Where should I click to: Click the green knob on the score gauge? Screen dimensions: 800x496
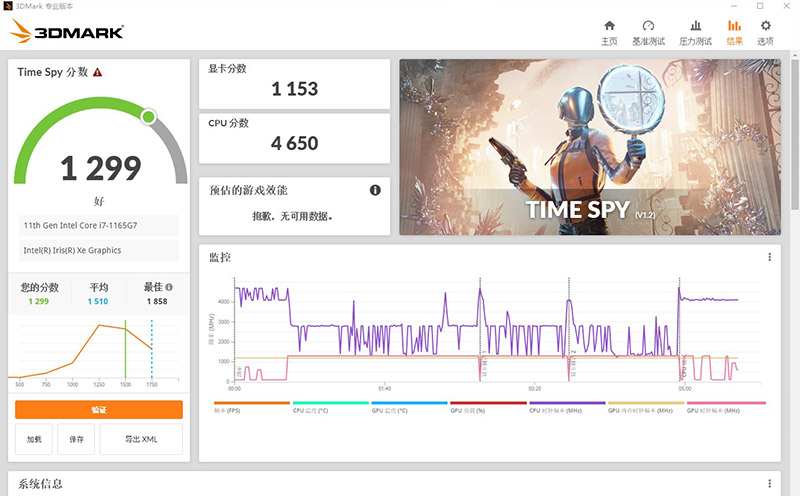pos(148,117)
